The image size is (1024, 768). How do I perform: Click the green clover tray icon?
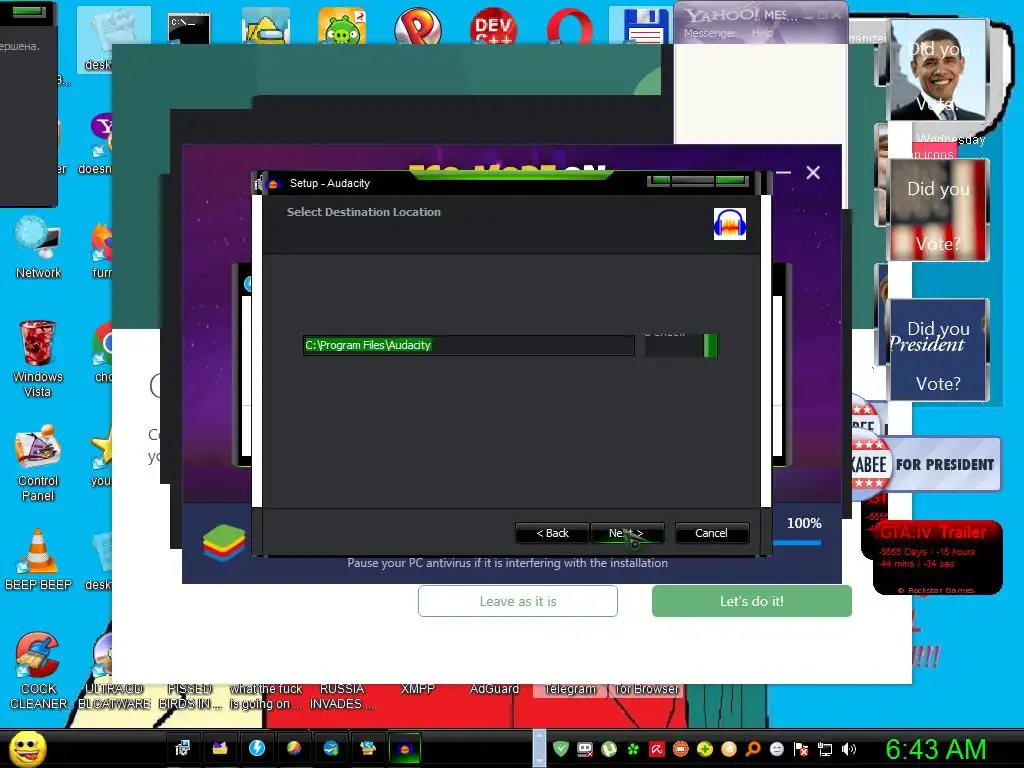pyautogui.click(x=633, y=749)
